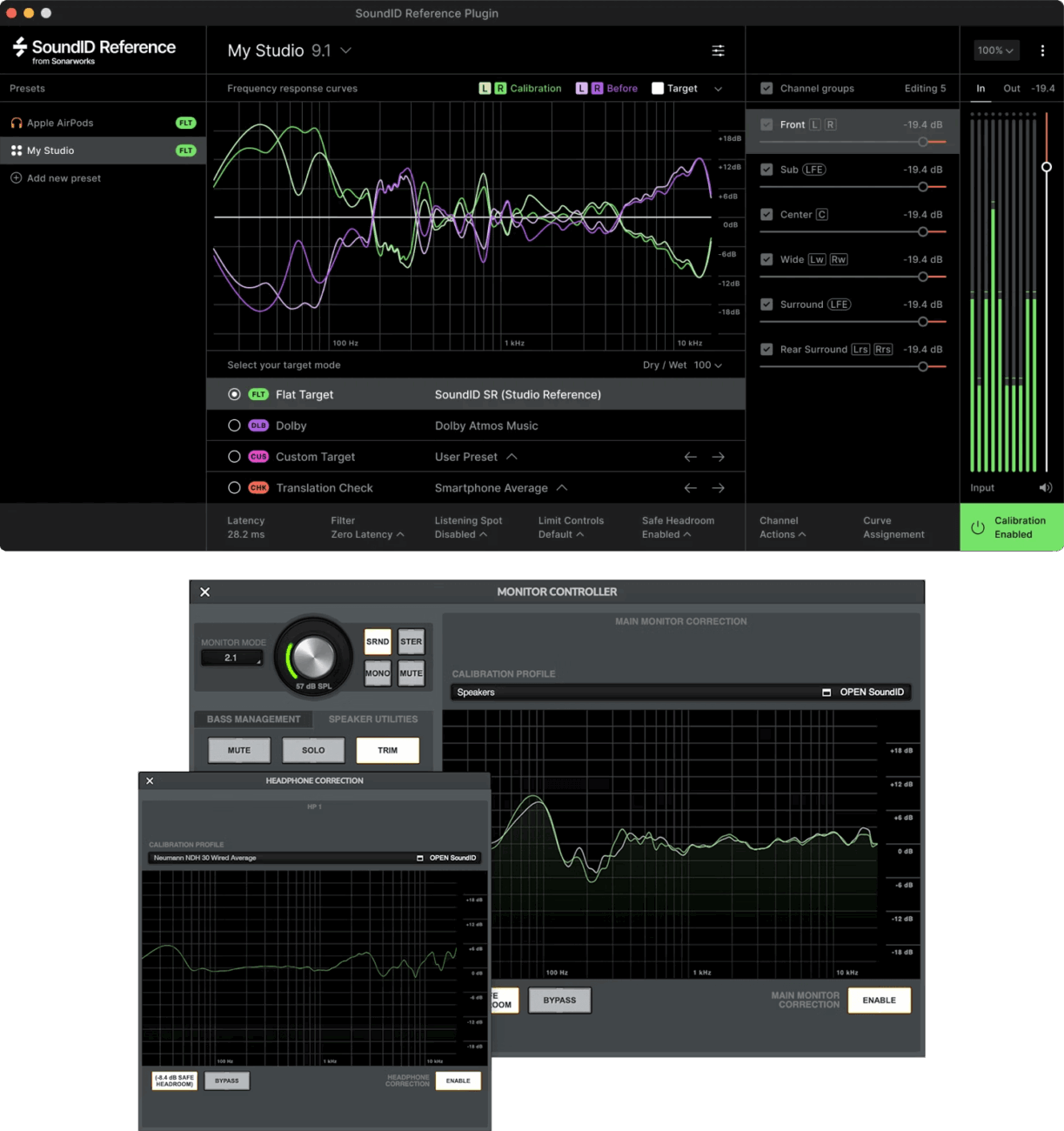Open Curve Assignement settings
This screenshot has width=1064, height=1131.
coord(893,527)
